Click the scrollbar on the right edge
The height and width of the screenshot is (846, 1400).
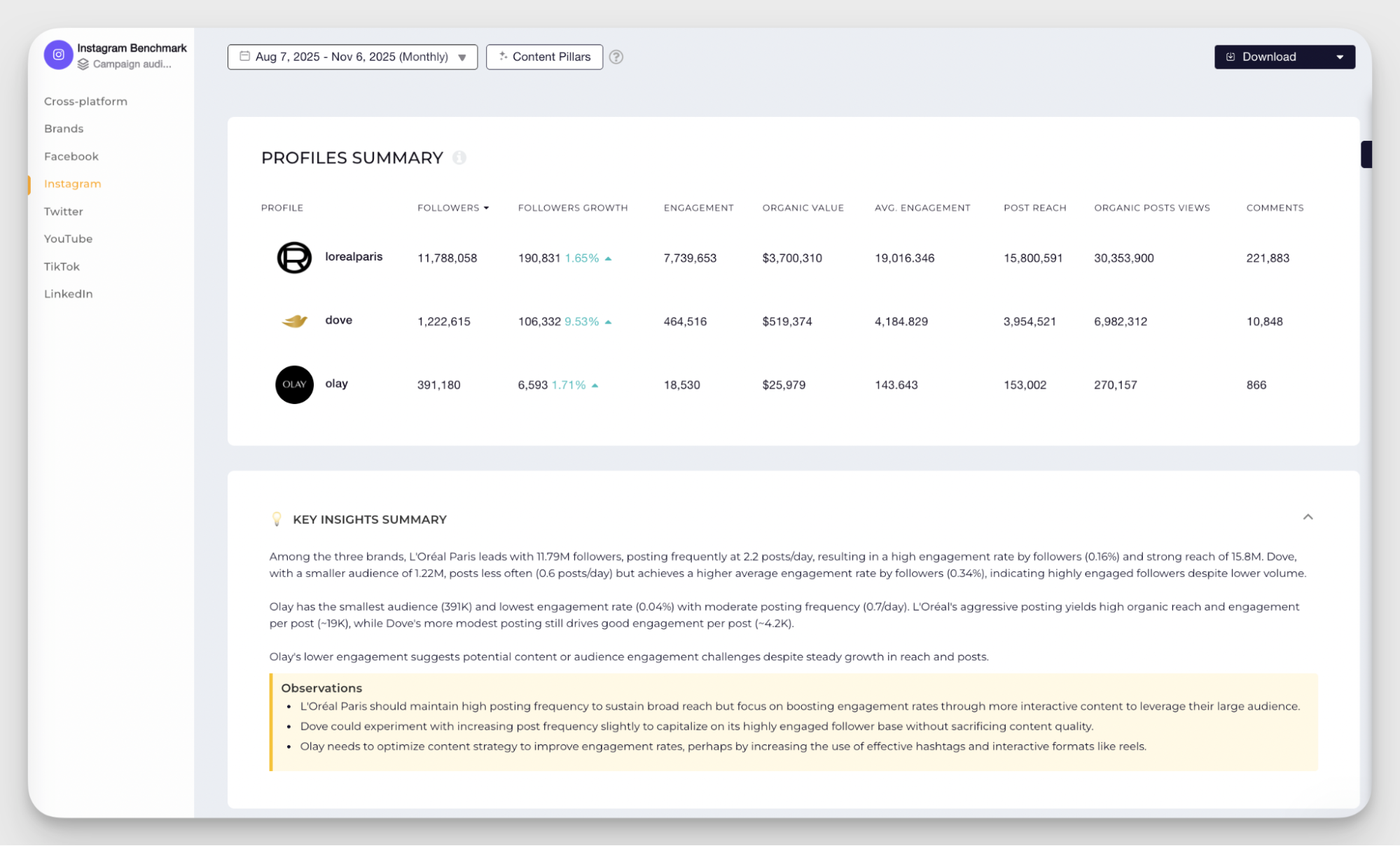(1366, 154)
